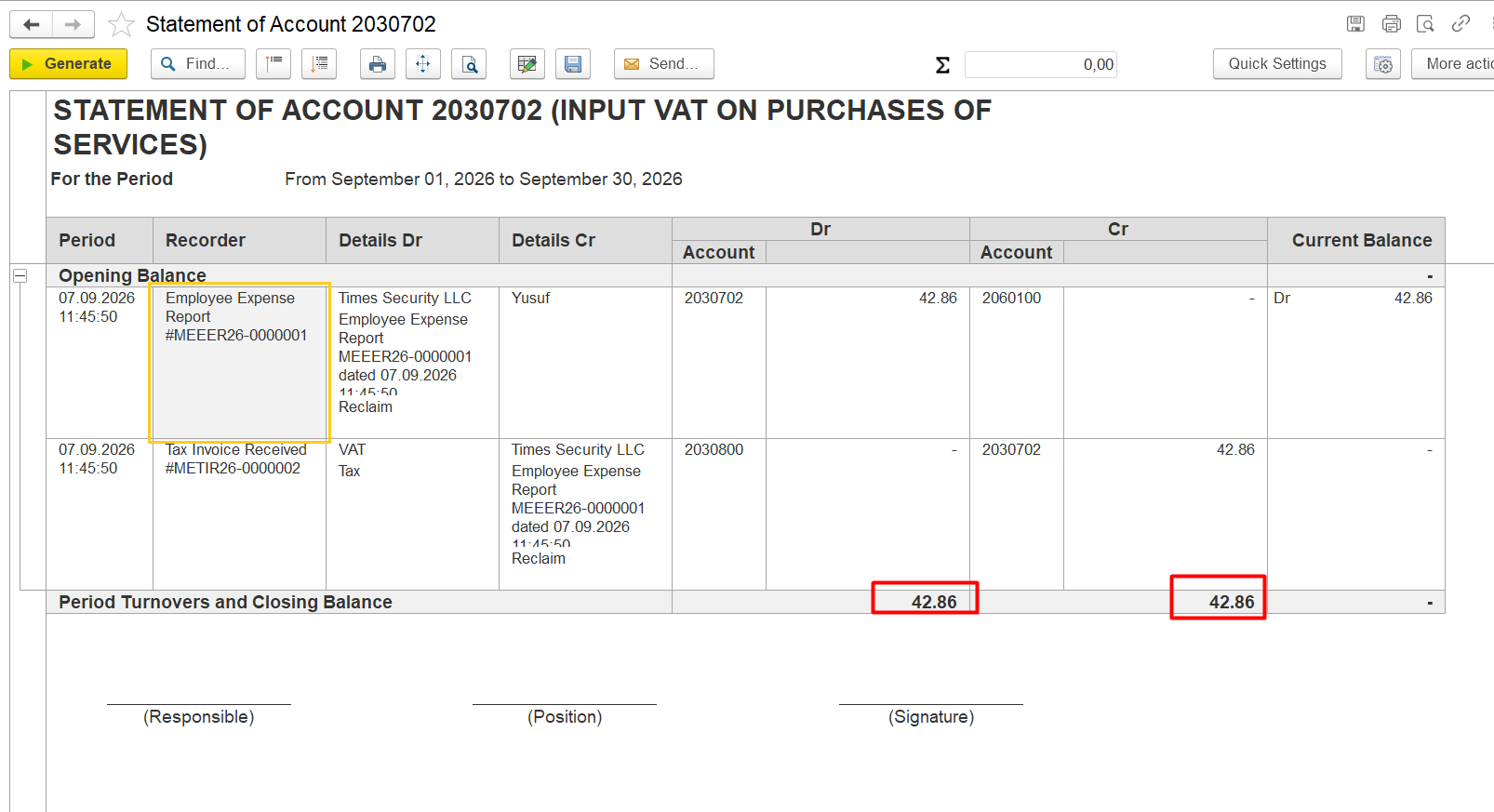The width and height of the screenshot is (1494, 812).
Task: Click Send to email report
Action: [663, 64]
